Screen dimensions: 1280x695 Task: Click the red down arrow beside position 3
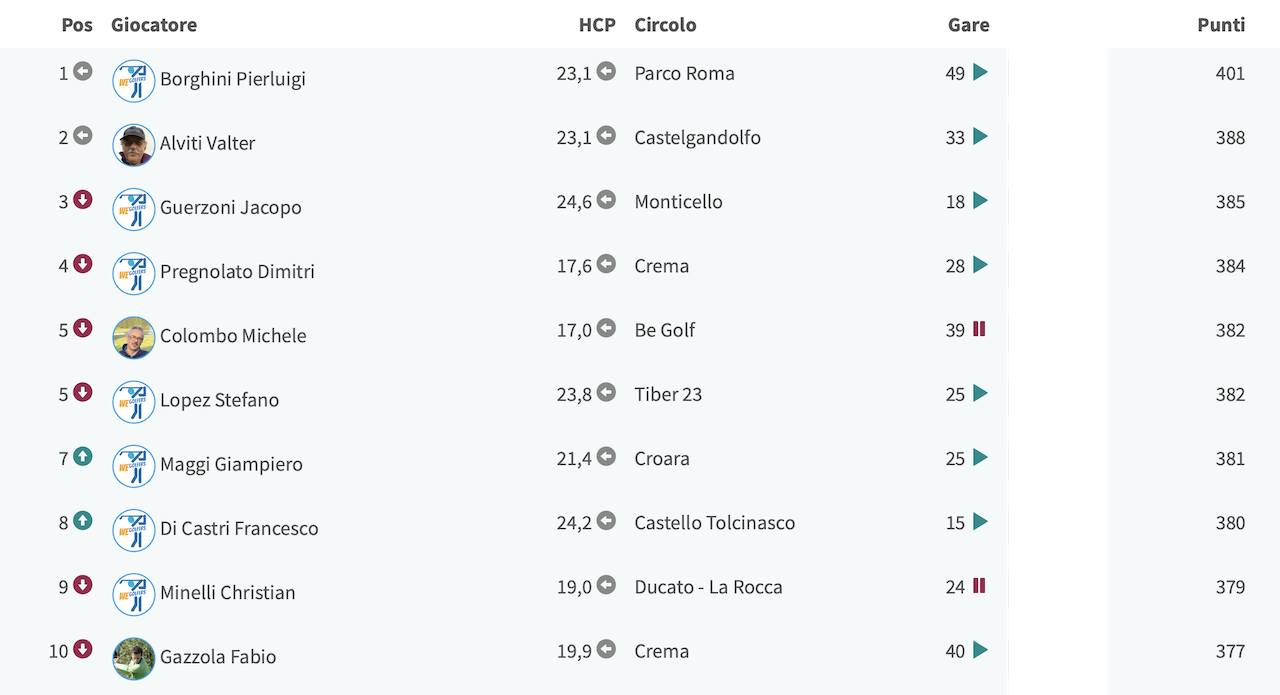pos(83,200)
